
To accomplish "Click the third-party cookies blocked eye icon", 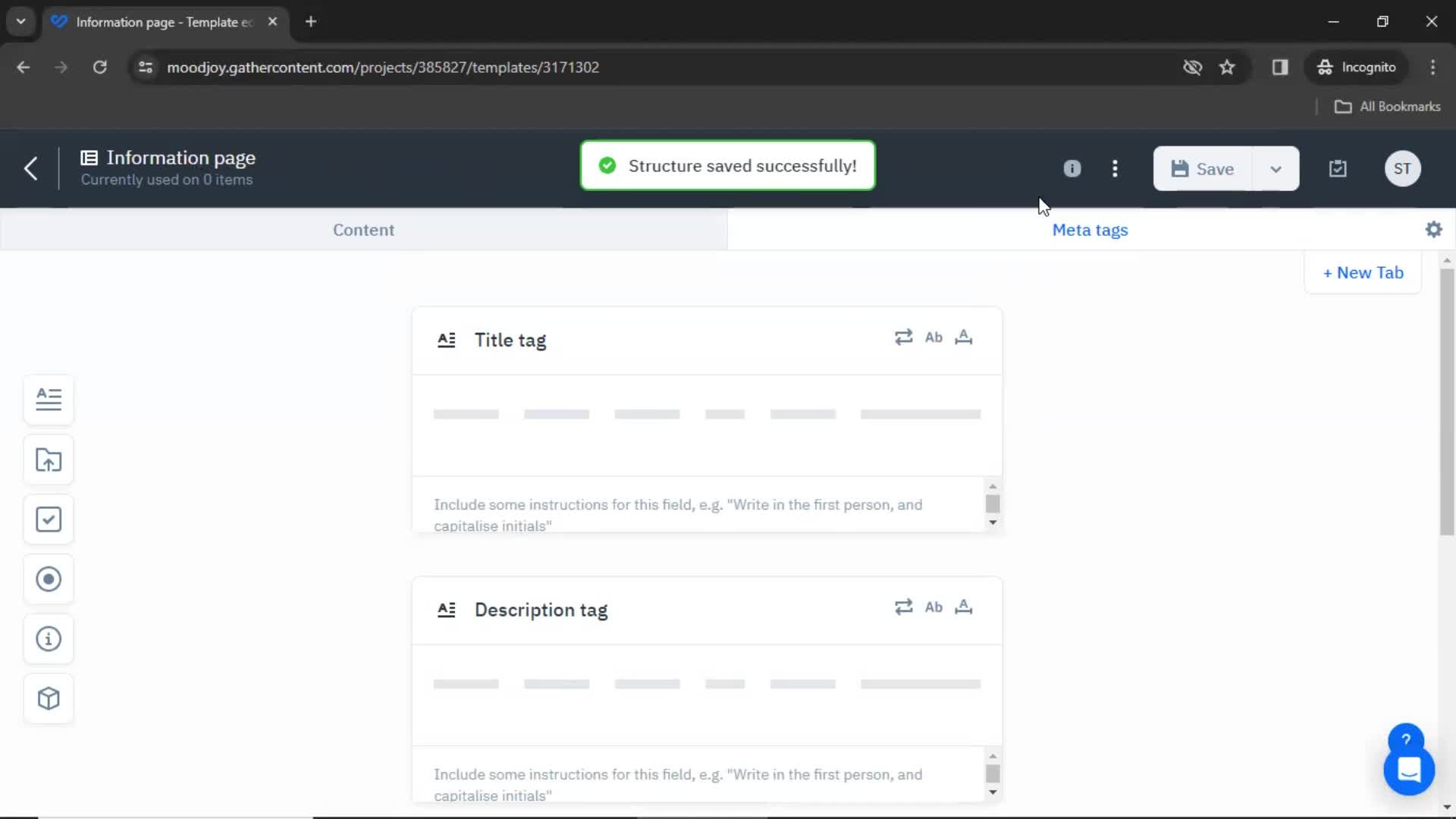I will 1192,67.
